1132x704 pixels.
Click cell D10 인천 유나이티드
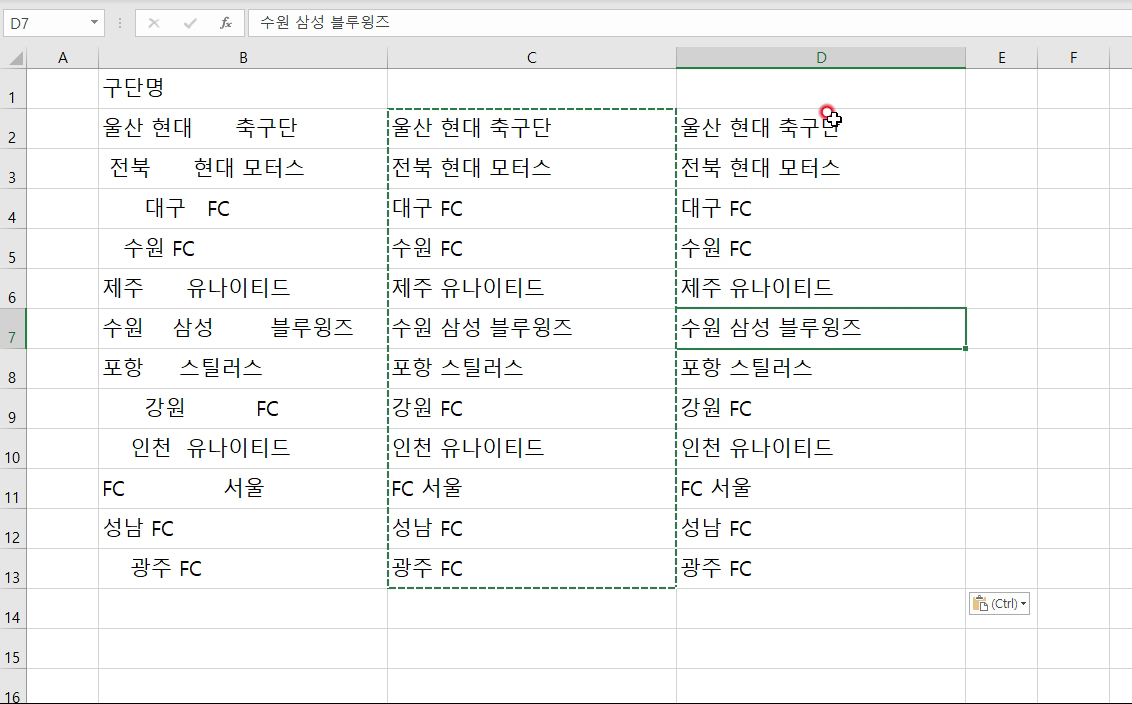coord(821,449)
